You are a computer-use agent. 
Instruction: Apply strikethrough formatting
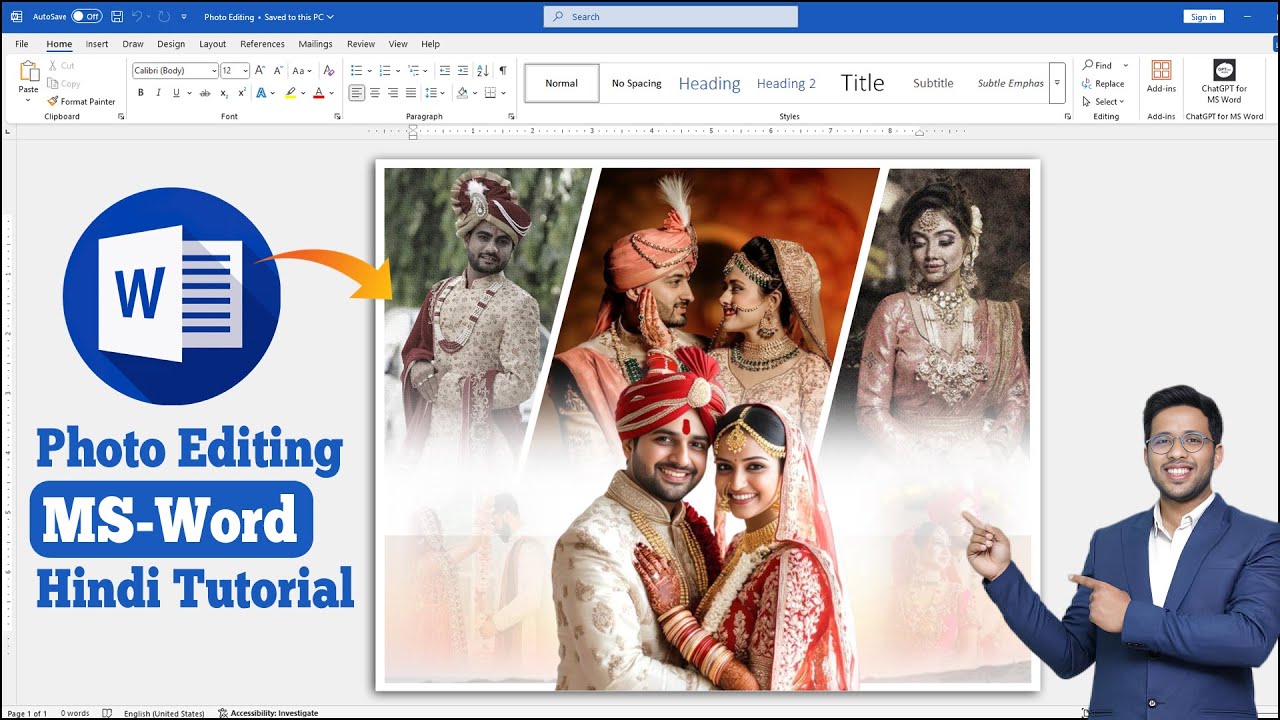tap(205, 93)
